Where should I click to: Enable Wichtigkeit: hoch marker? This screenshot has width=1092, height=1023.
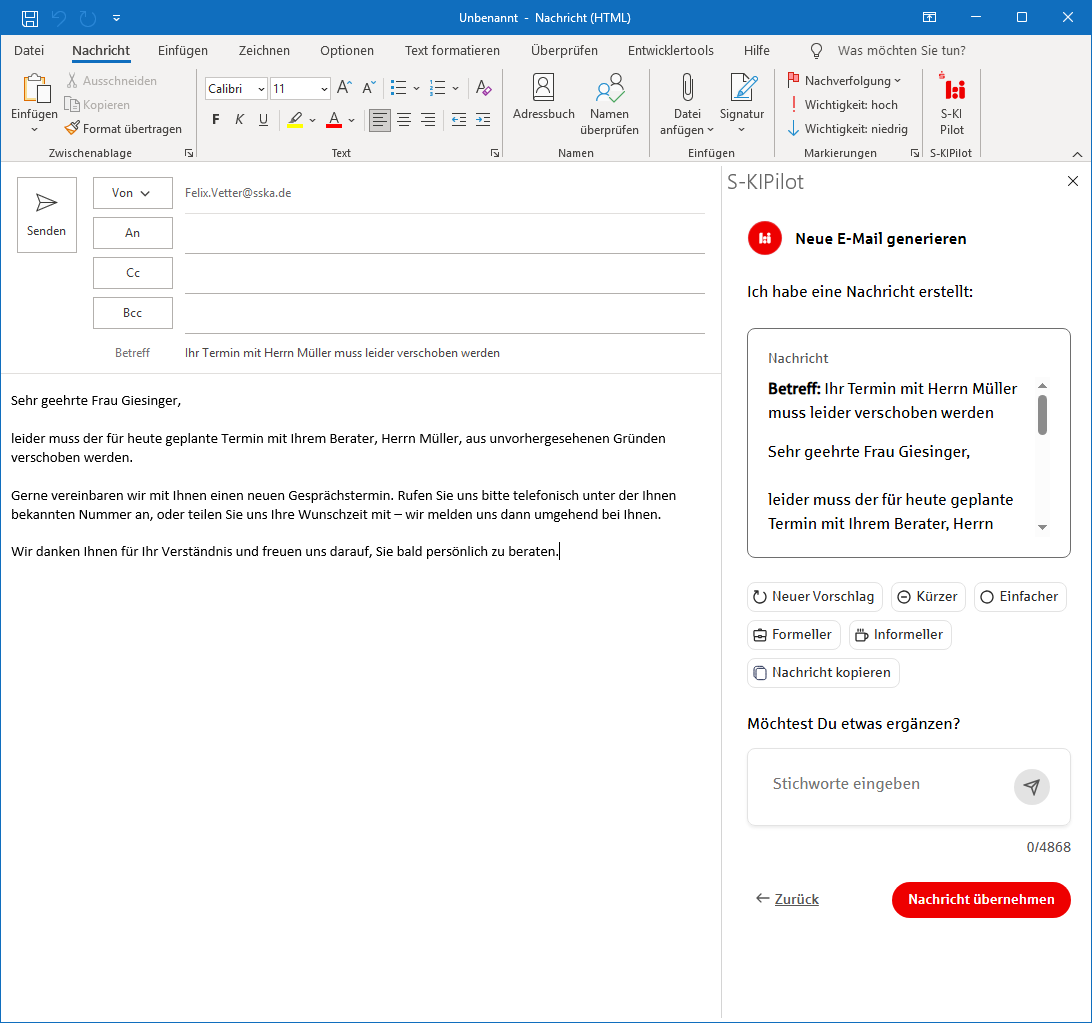tap(843, 105)
